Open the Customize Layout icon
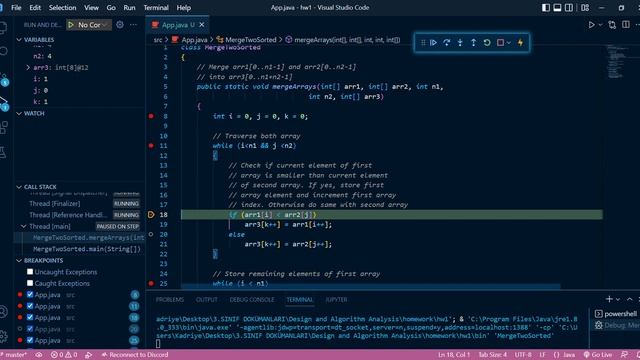The image size is (640, 360). 585,7
